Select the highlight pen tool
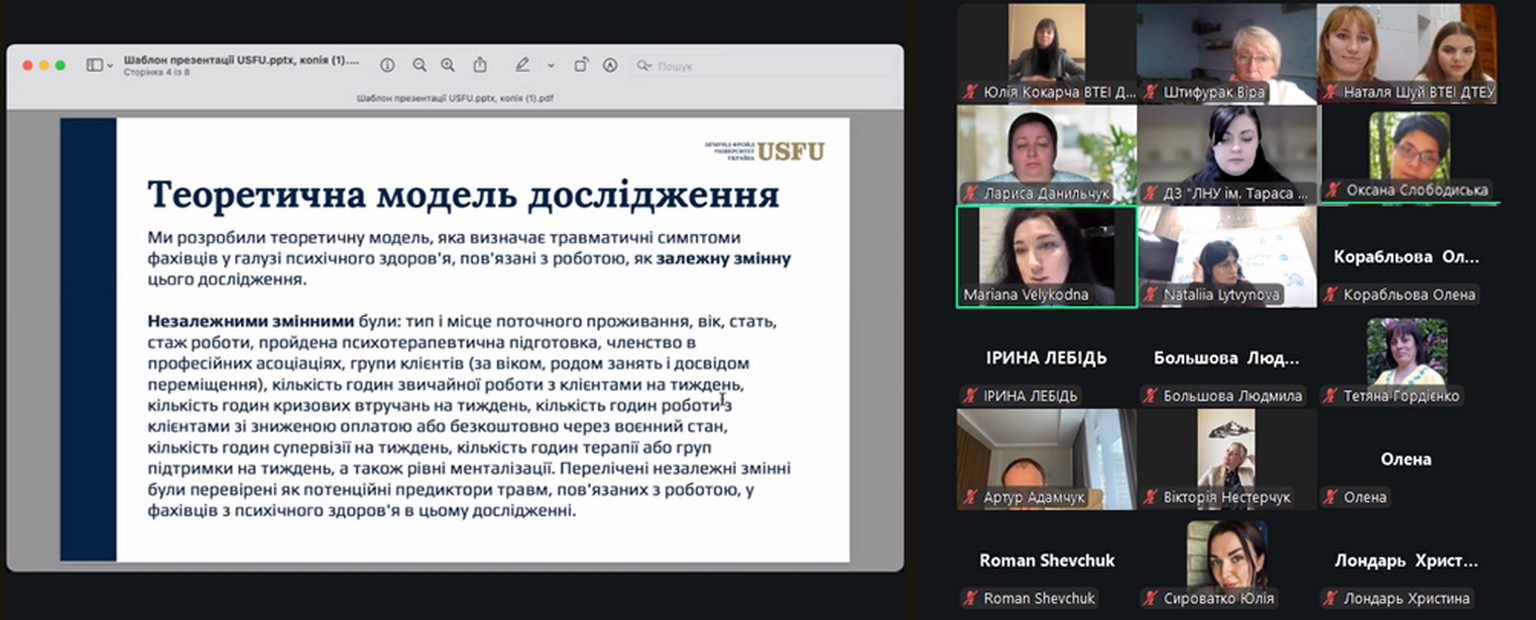Image resolution: width=1536 pixels, height=620 pixels. (x=522, y=65)
